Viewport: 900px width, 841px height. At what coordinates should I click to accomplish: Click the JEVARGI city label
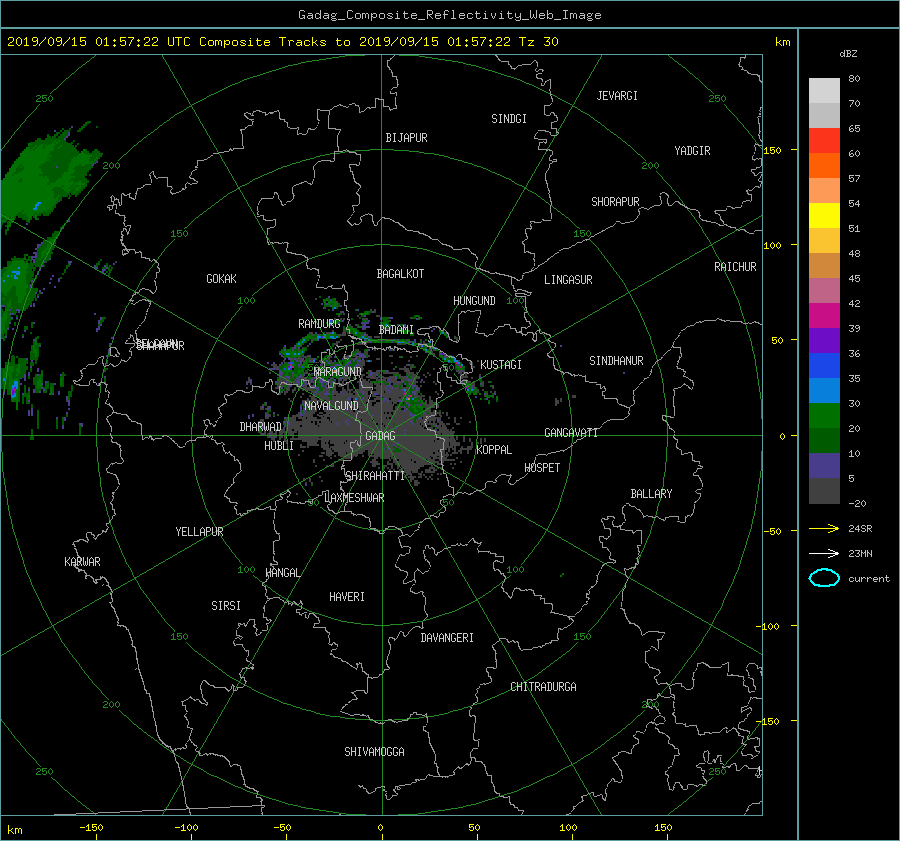pyautogui.click(x=617, y=96)
